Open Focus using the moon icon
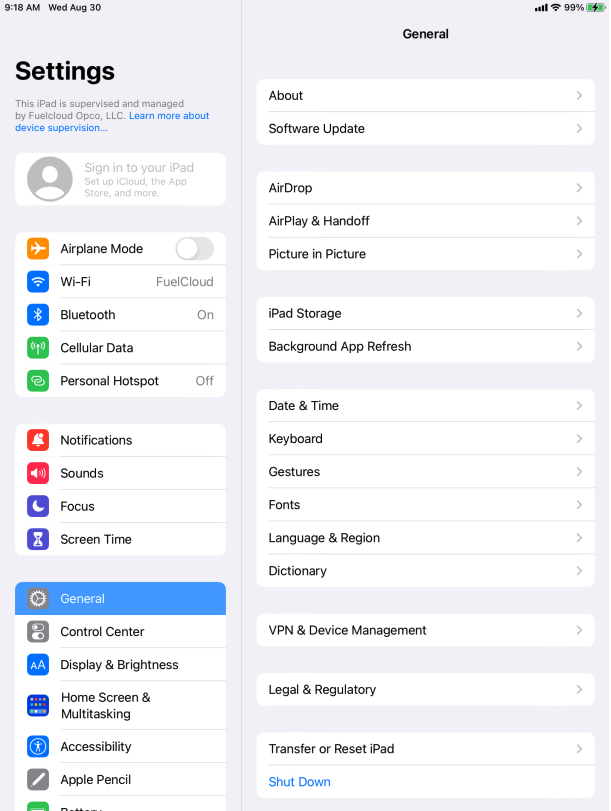This screenshot has width=611, height=811. pyautogui.click(x=38, y=506)
